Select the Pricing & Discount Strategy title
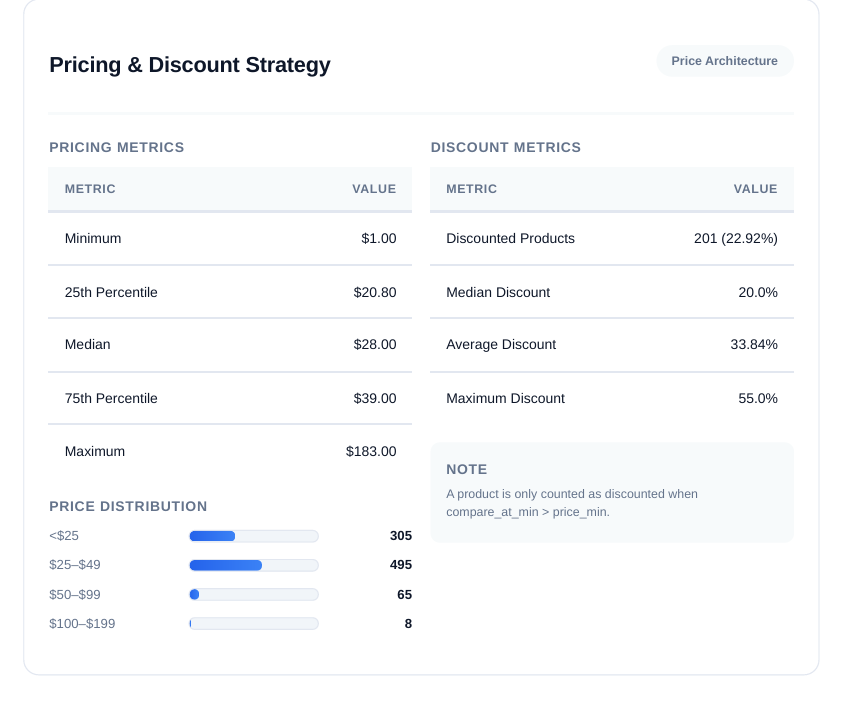This screenshot has width=860, height=713. click(x=189, y=65)
